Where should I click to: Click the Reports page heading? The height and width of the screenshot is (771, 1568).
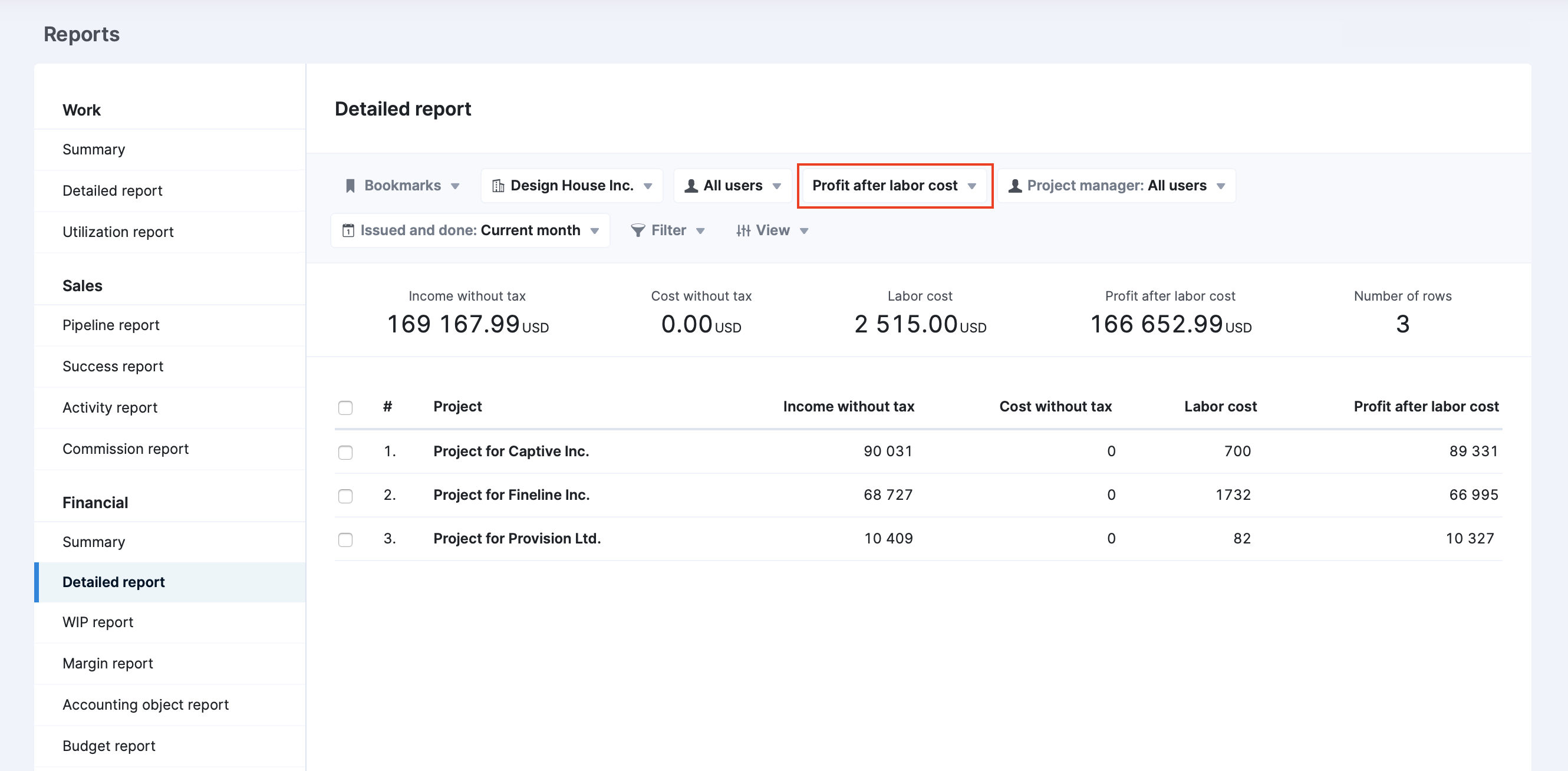(81, 34)
